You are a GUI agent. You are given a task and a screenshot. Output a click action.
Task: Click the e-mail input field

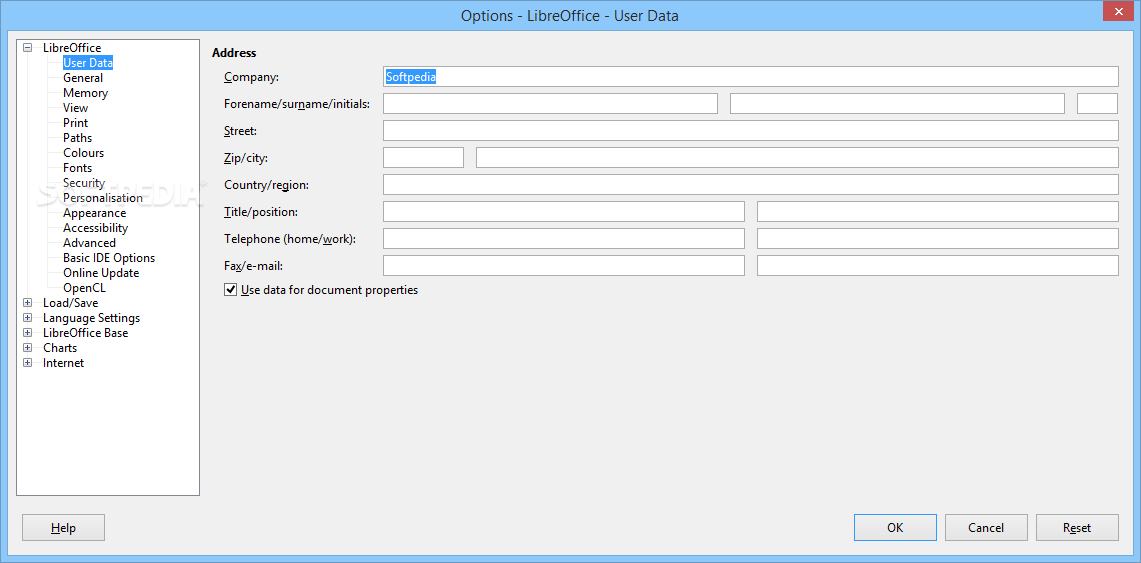click(x=938, y=265)
